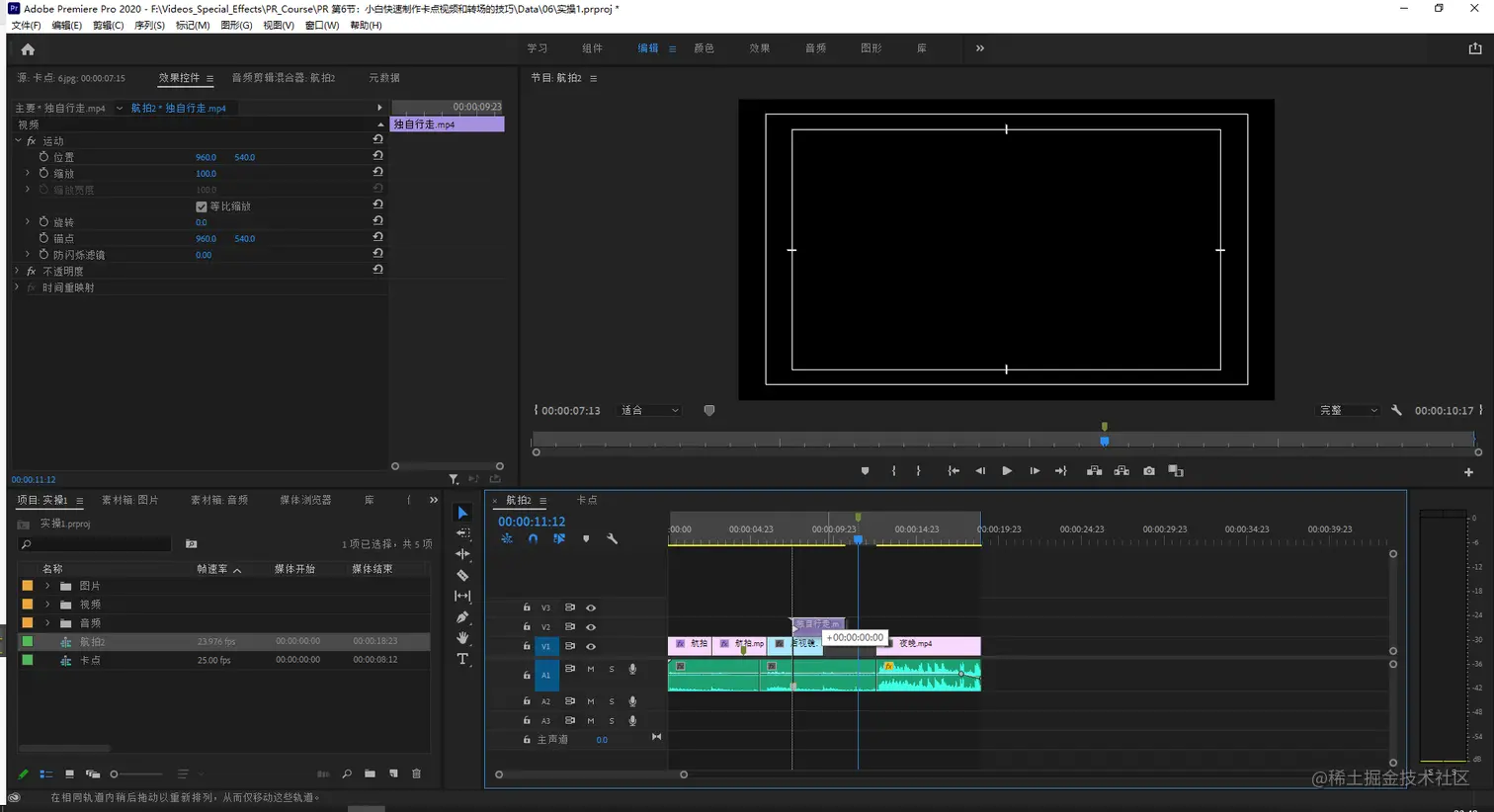Screen dimensions: 1494x812
Task: Click the Export Frame camera icon
Action: 1149,471
